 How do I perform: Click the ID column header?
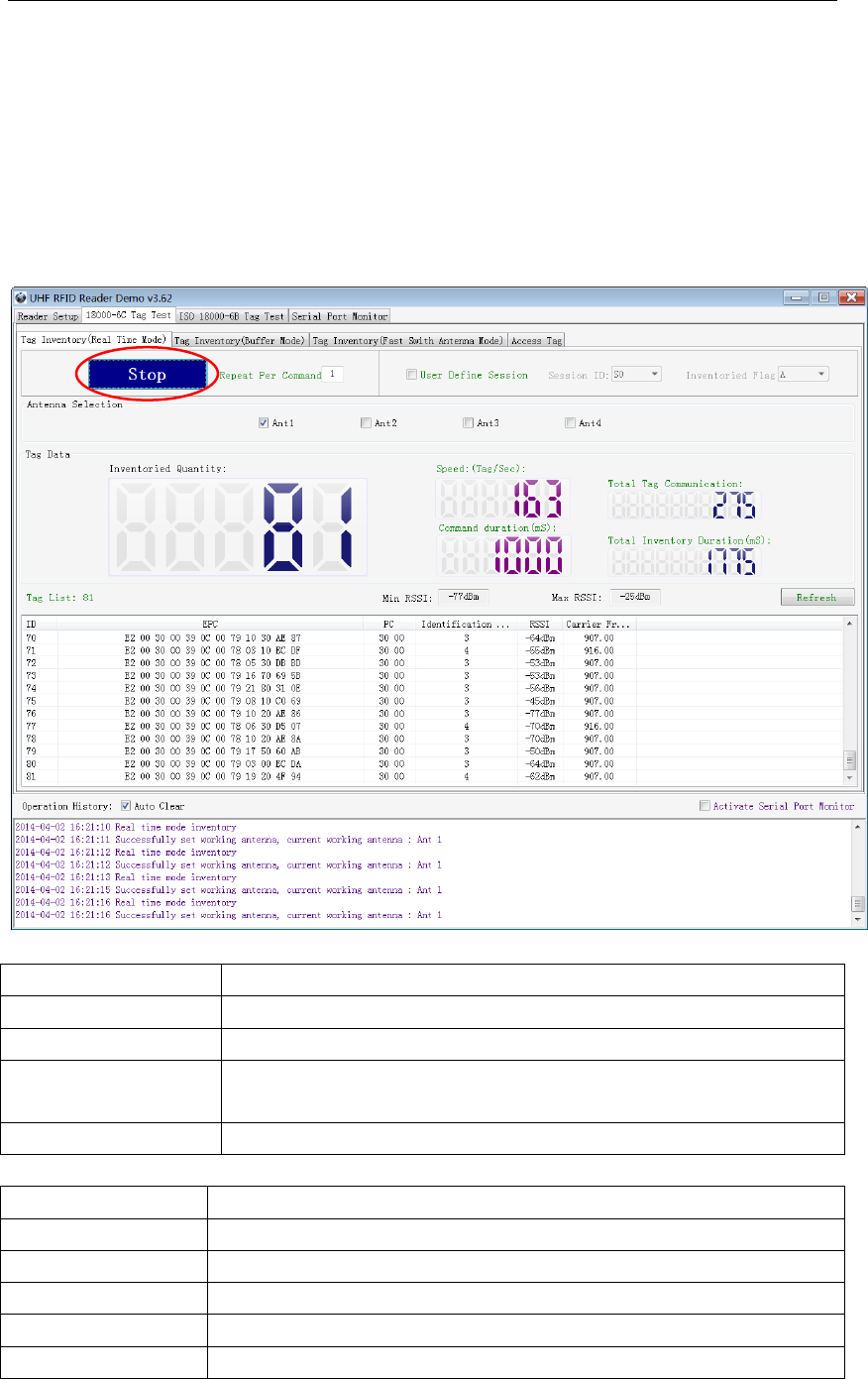coord(40,625)
